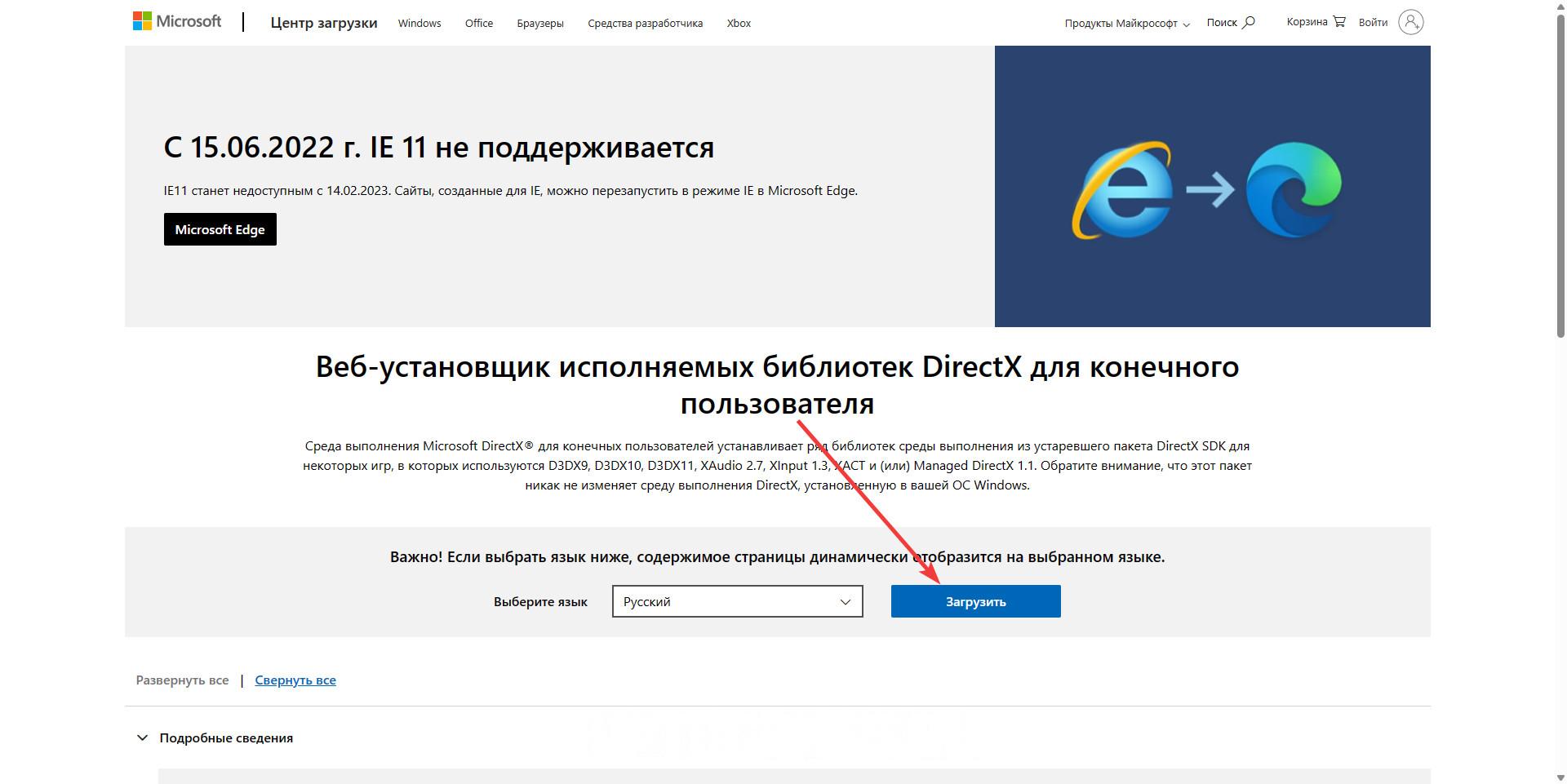Click the Microsoft Edge button
The image size is (1567, 784).
(220, 229)
